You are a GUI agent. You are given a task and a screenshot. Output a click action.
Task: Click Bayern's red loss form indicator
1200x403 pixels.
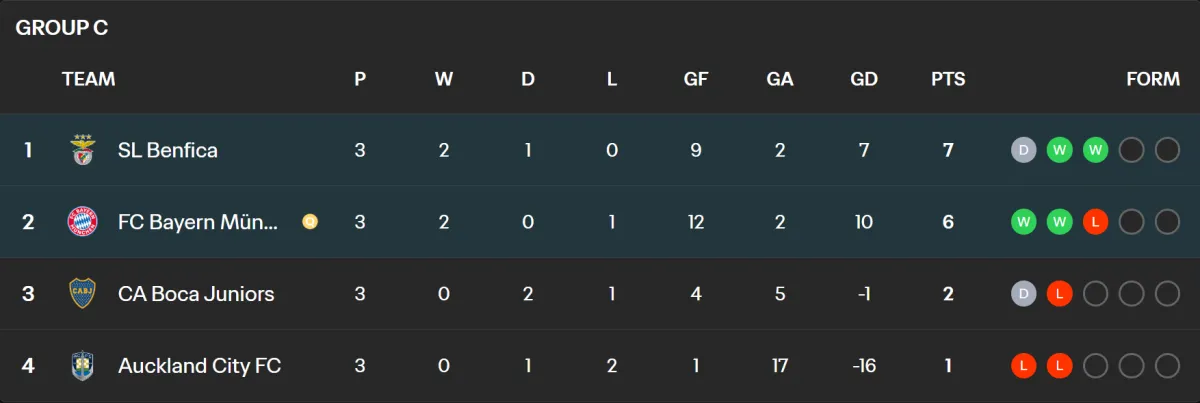point(1095,222)
